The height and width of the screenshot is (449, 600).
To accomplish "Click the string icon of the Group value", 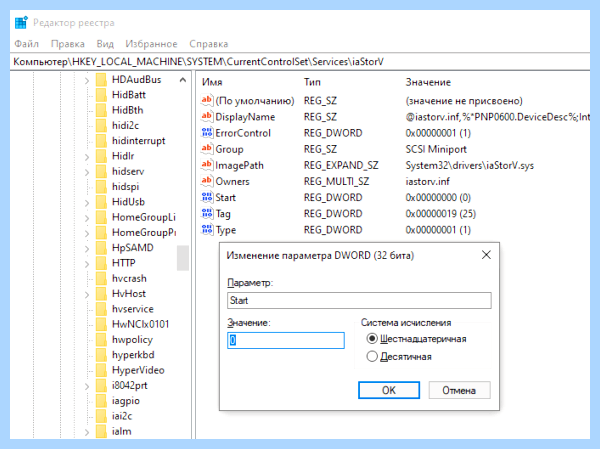I will point(207,149).
